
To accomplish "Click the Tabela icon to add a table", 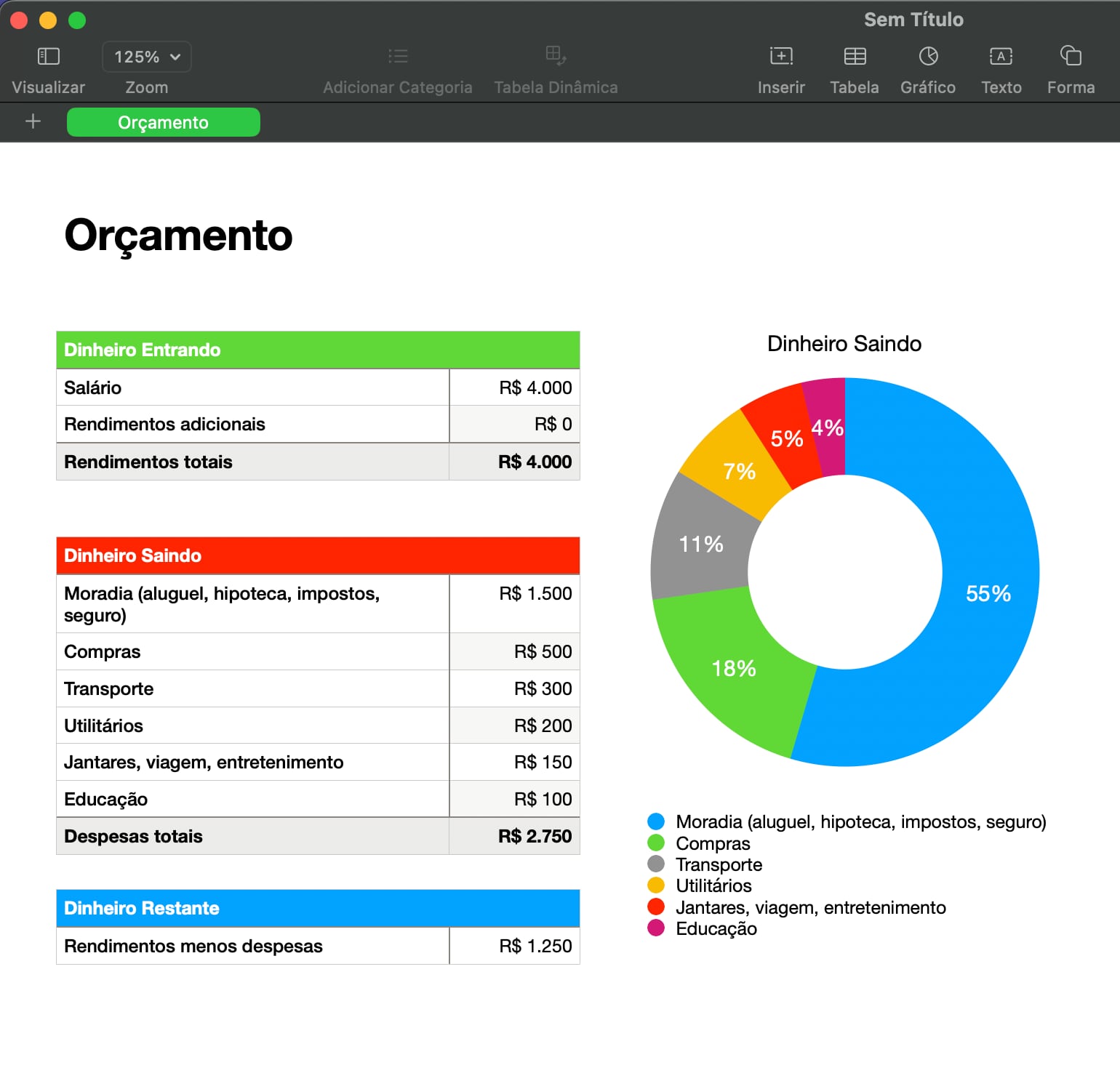I will [x=855, y=57].
